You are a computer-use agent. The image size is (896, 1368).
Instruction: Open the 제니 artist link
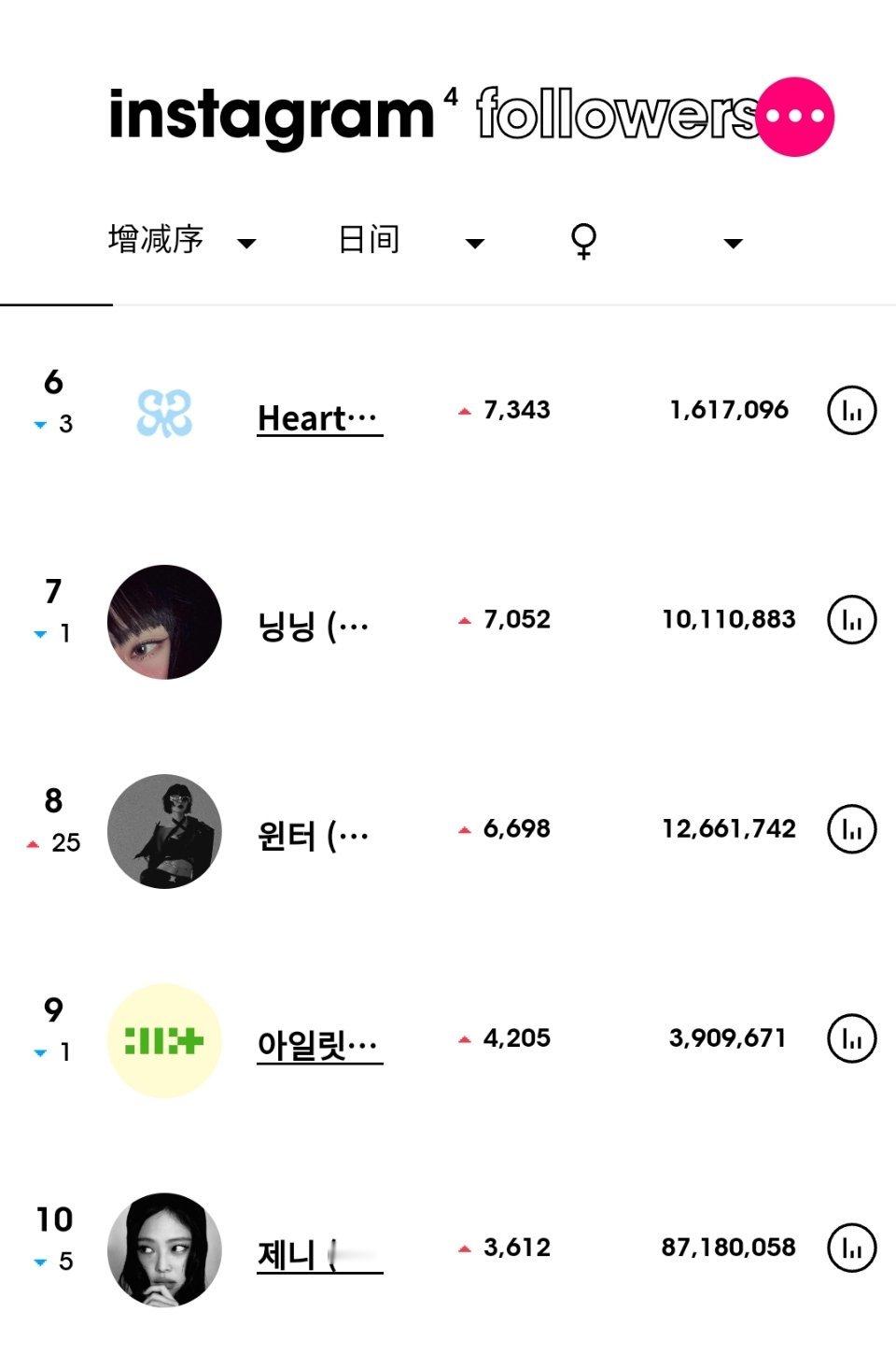click(x=319, y=1254)
